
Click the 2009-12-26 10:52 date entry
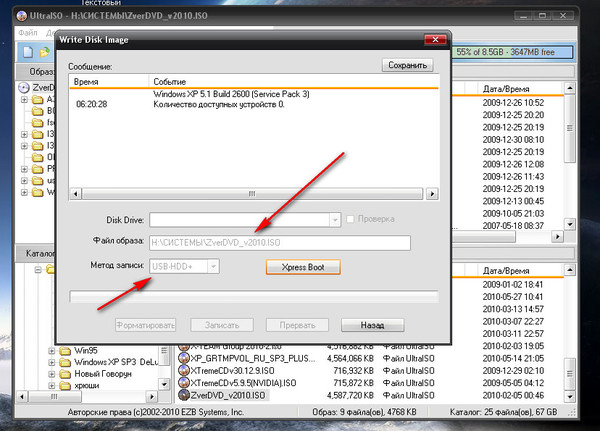pyautogui.click(x=513, y=103)
